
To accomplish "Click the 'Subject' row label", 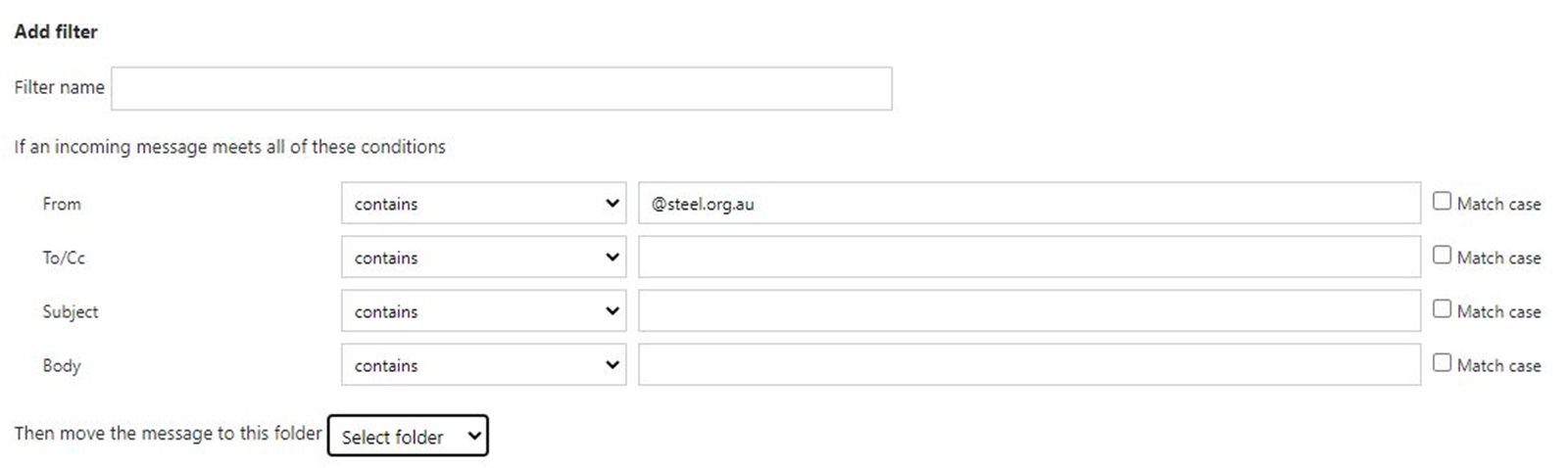I will pyautogui.click(x=71, y=311).
